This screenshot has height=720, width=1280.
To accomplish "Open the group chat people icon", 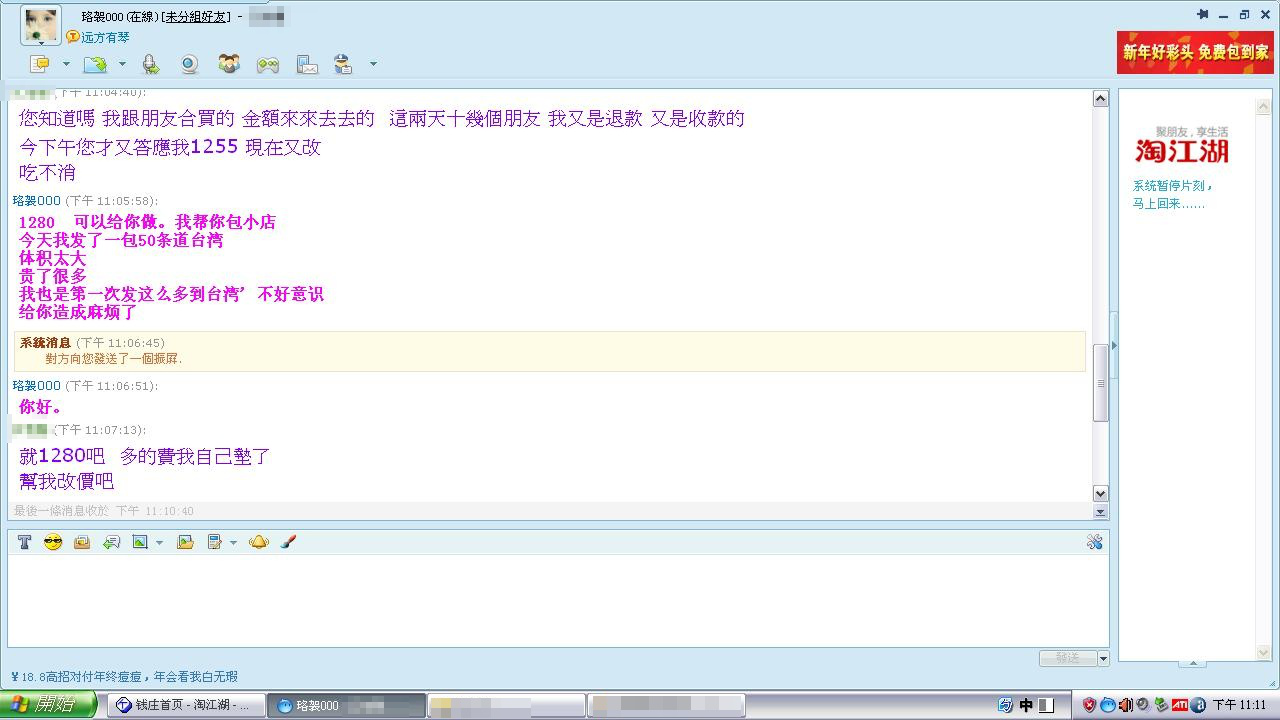I will point(229,64).
